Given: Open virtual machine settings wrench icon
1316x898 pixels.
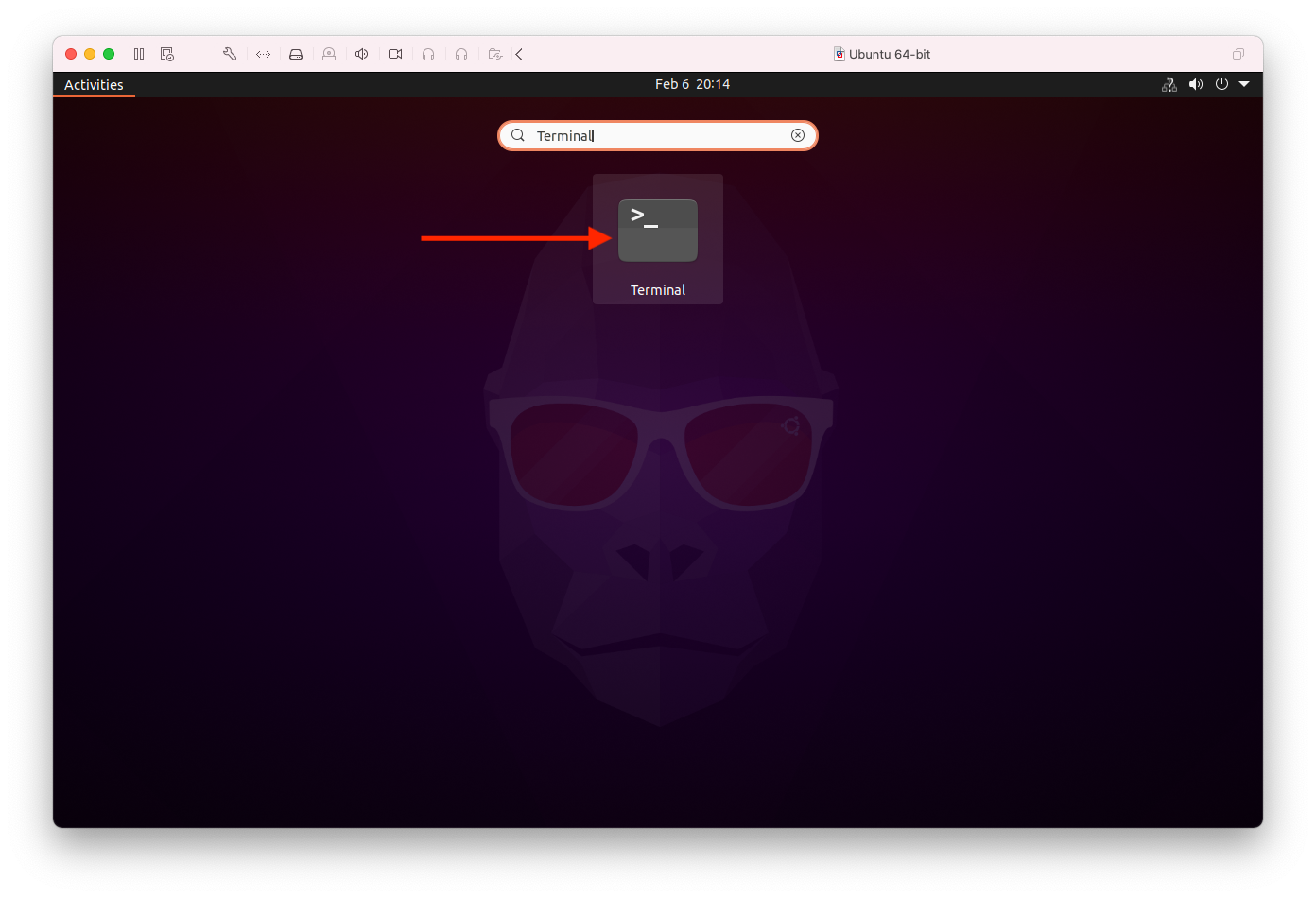Looking at the screenshot, I should [x=230, y=54].
